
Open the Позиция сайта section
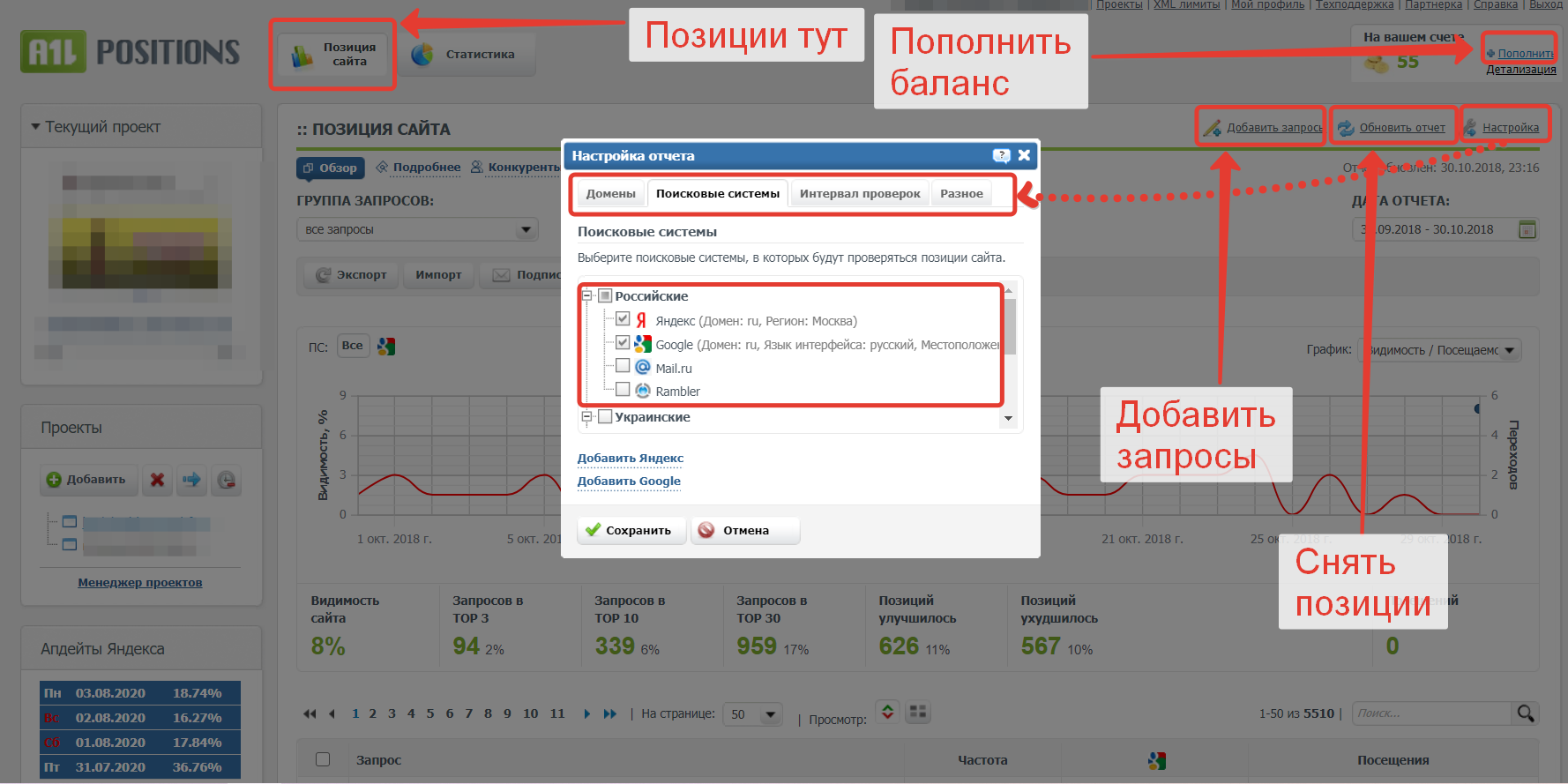click(332, 55)
